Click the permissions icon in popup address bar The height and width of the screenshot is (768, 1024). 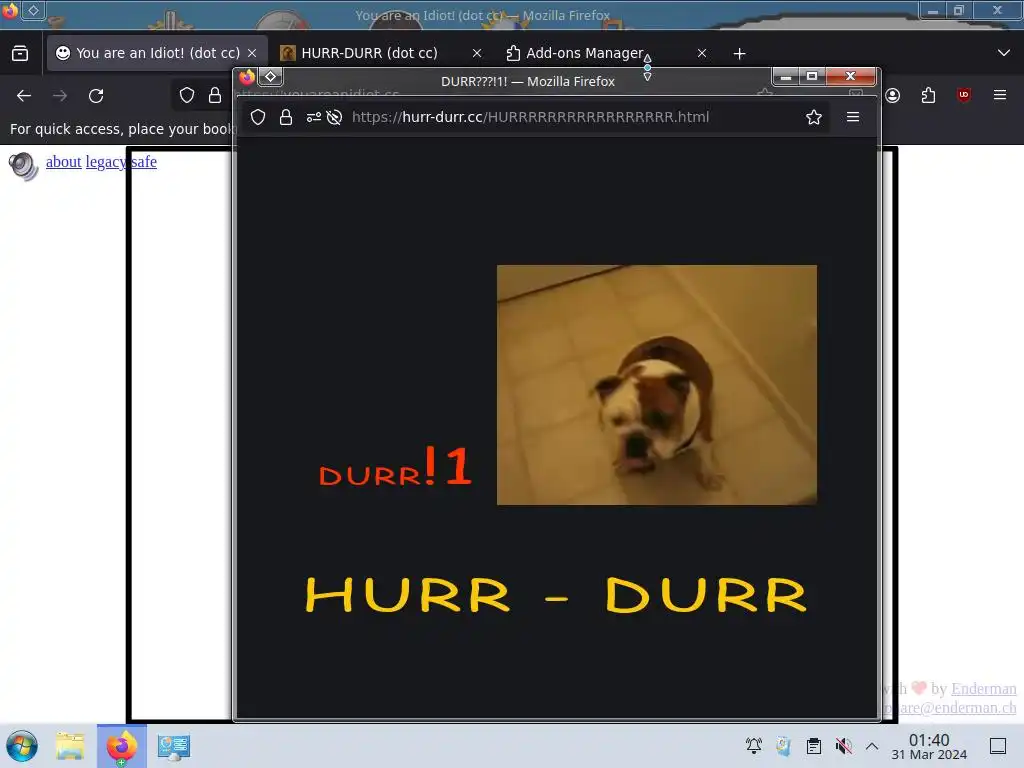[314, 117]
